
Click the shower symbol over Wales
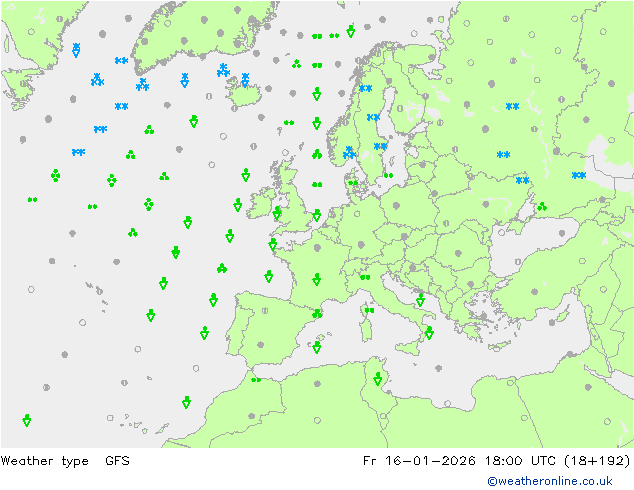pos(277,213)
